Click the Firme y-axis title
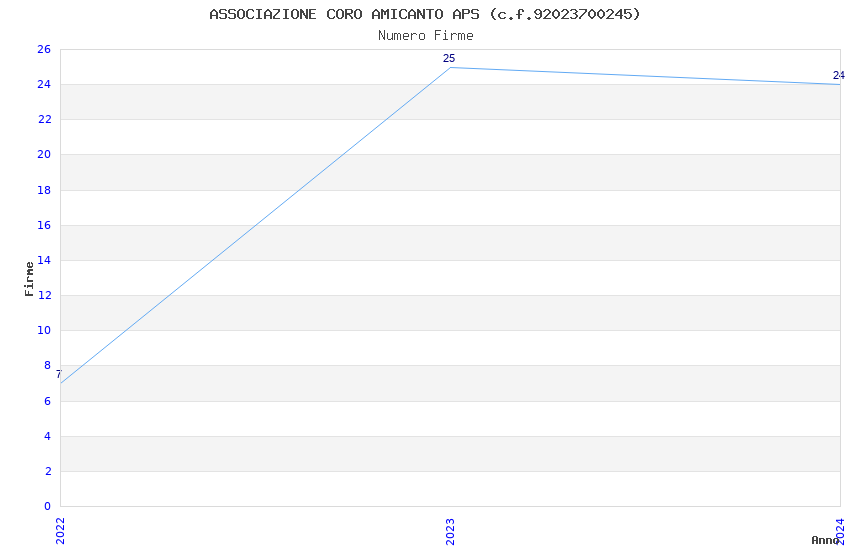The height and width of the screenshot is (550, 850). pyautogui.click(x=29, y=279)
